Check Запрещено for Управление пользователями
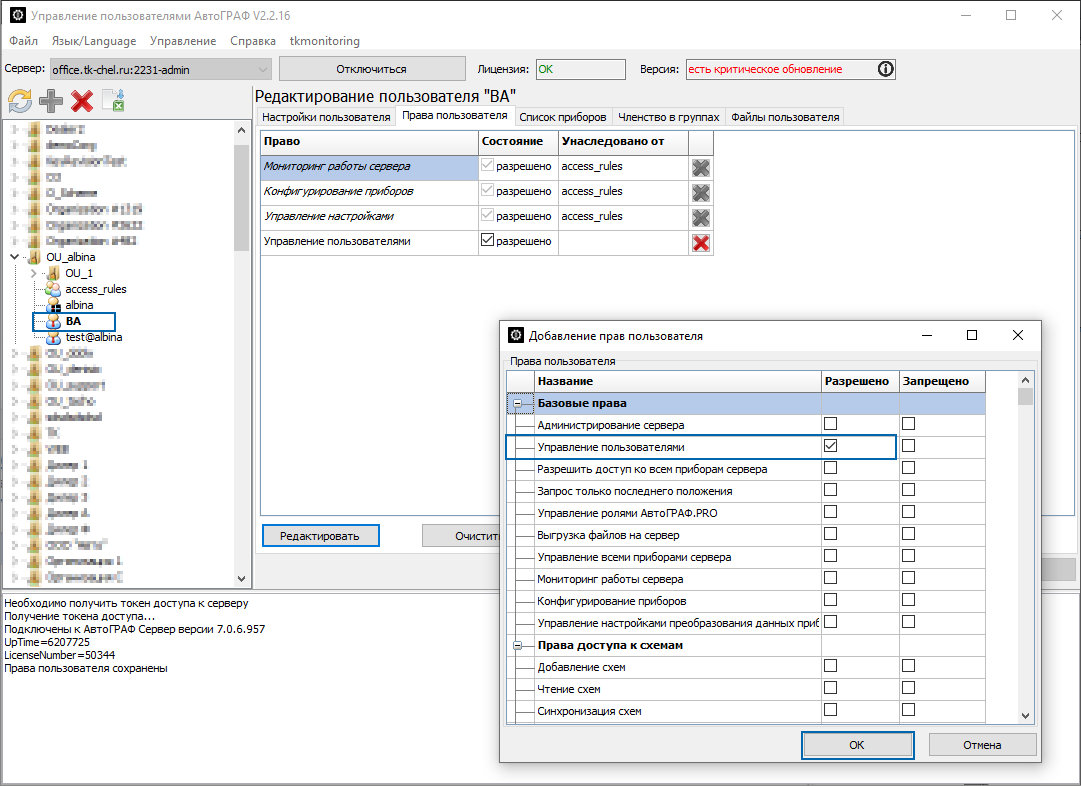This screenshot has height=786, width=1081. click(x=909, y=445)
